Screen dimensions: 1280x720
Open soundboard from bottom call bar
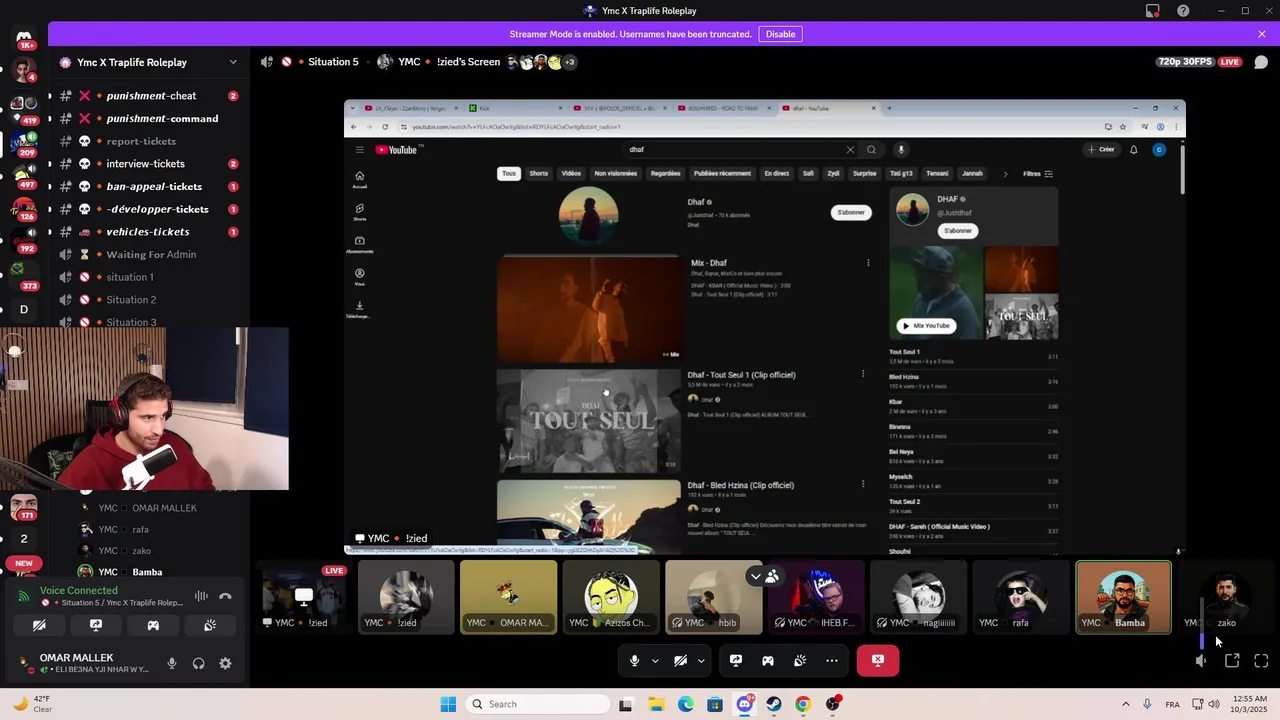pyautogui.click(x=800, y=660)
